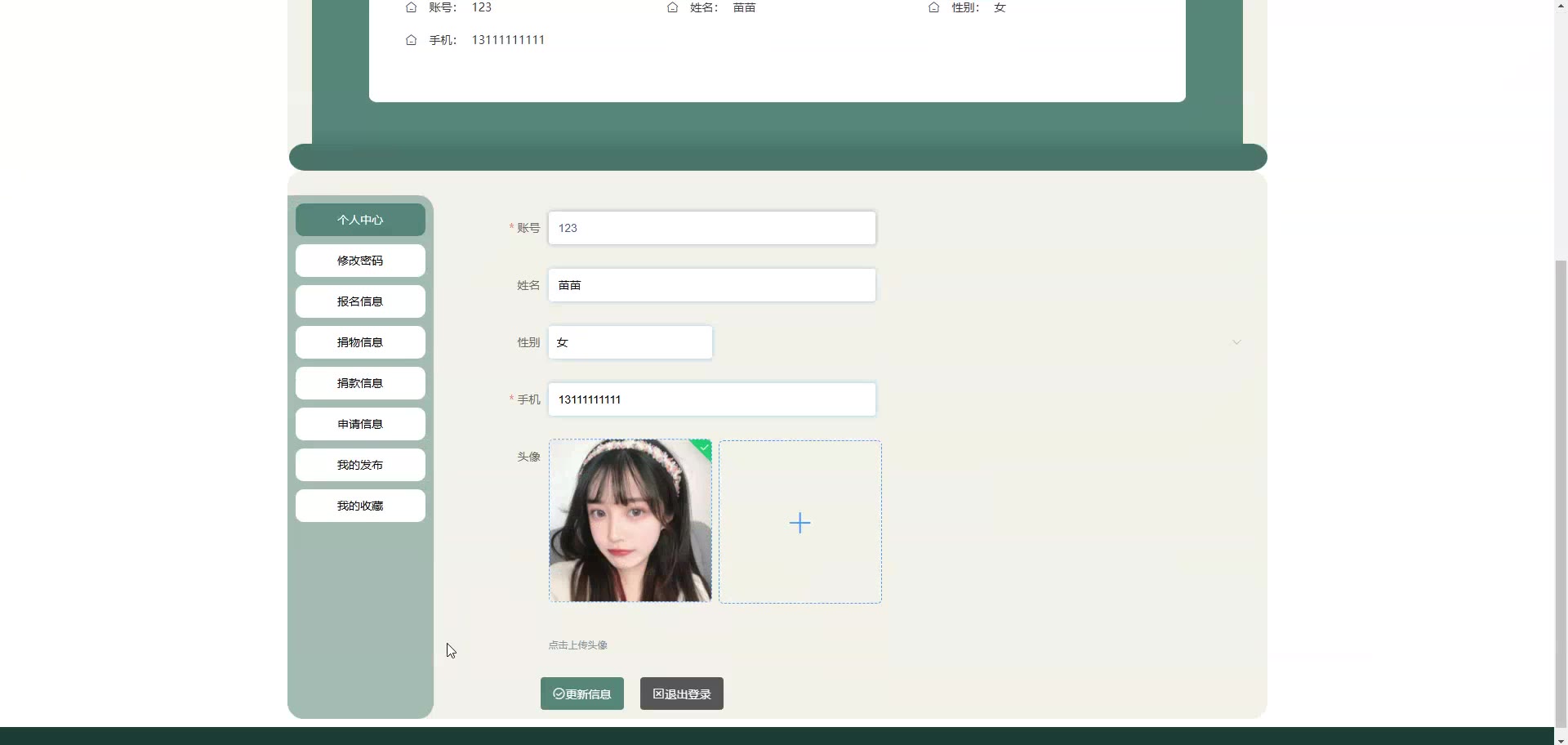Expand the gender select arrow chevron
Screen dimensions: 1568x745
click(x=1236, y=342)
